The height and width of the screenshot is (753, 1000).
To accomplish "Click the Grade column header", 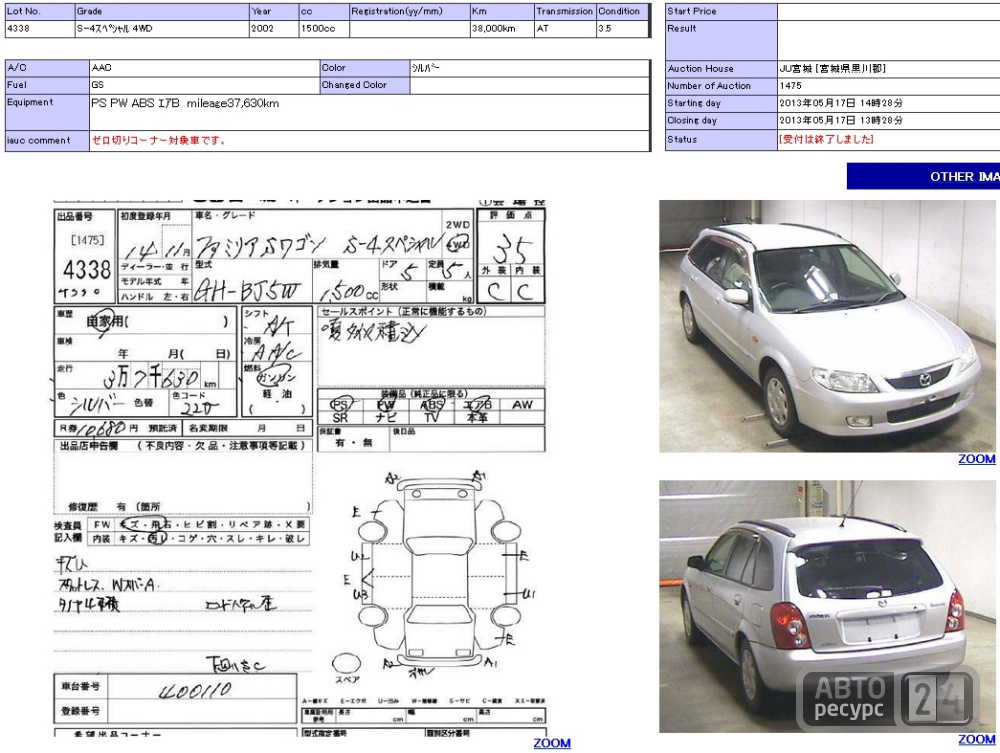I will [x=162, y=11].
